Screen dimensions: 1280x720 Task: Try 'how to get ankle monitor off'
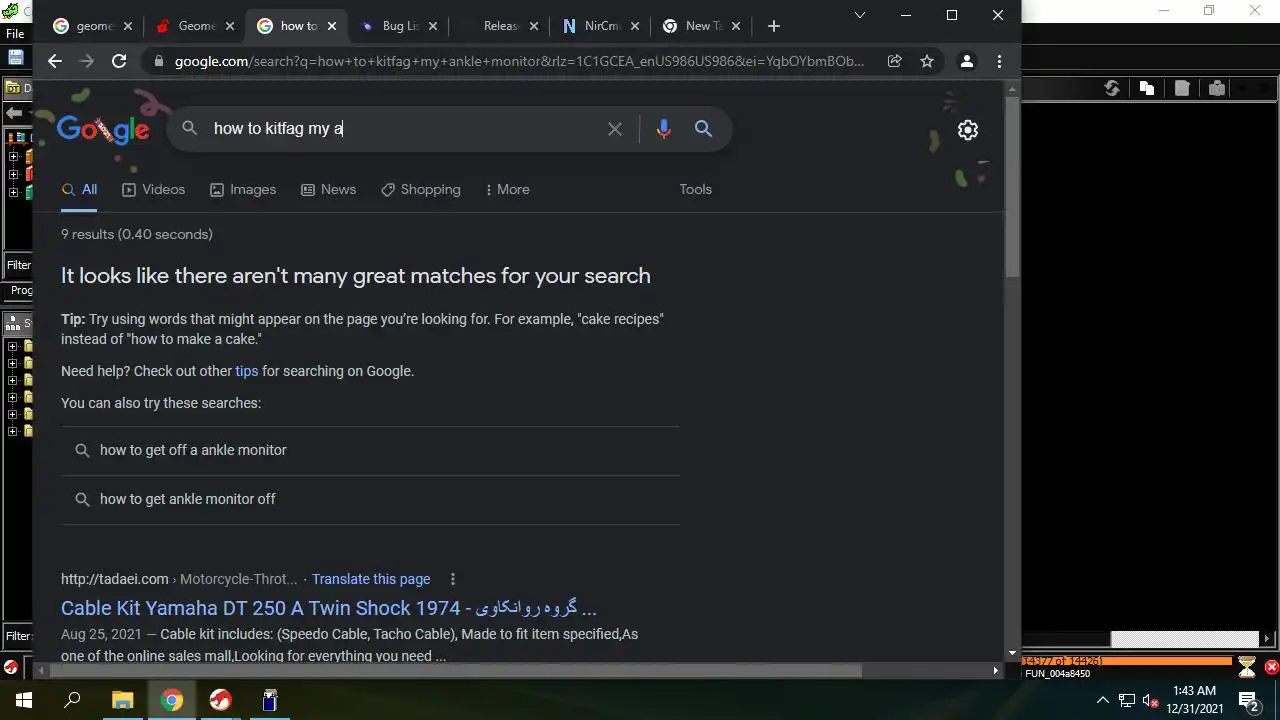[x=370, y=499]
